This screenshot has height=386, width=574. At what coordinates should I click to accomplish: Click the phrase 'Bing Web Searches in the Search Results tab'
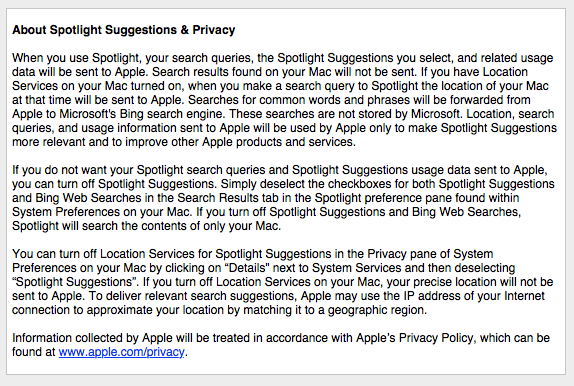tap(138, 198)
